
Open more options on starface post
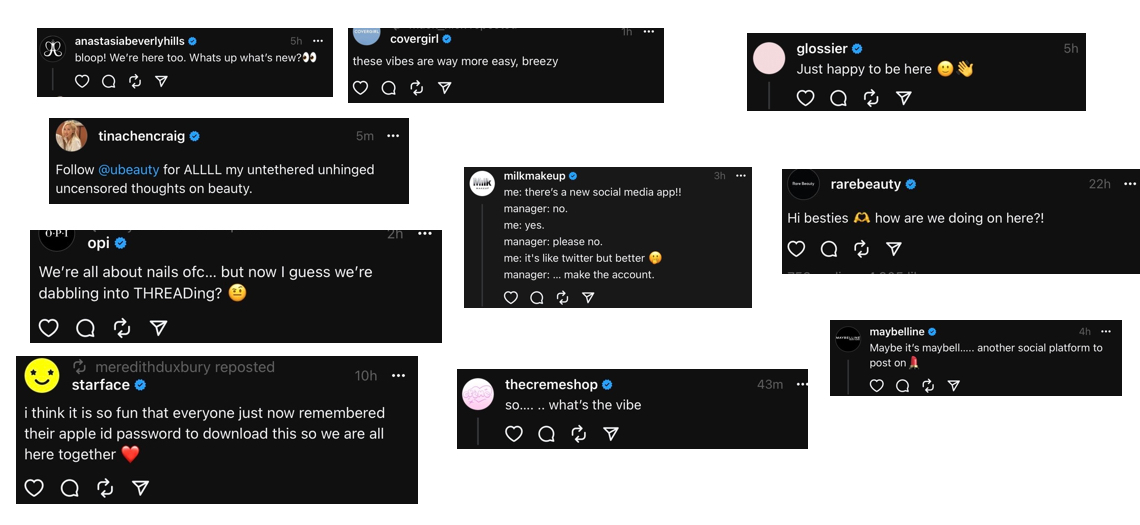[398, 376]
